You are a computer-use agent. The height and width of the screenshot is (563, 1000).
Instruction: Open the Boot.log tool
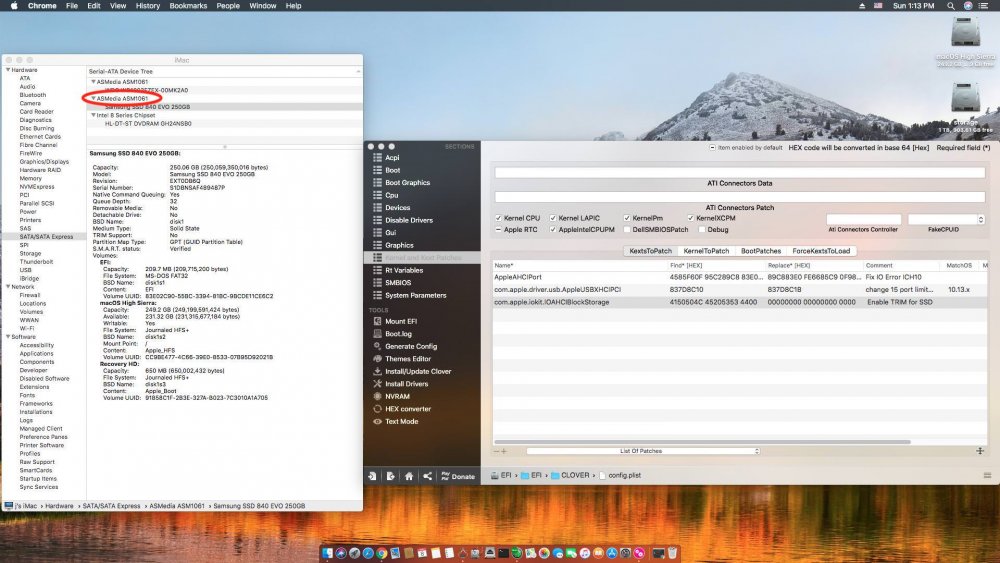point(398,333)
